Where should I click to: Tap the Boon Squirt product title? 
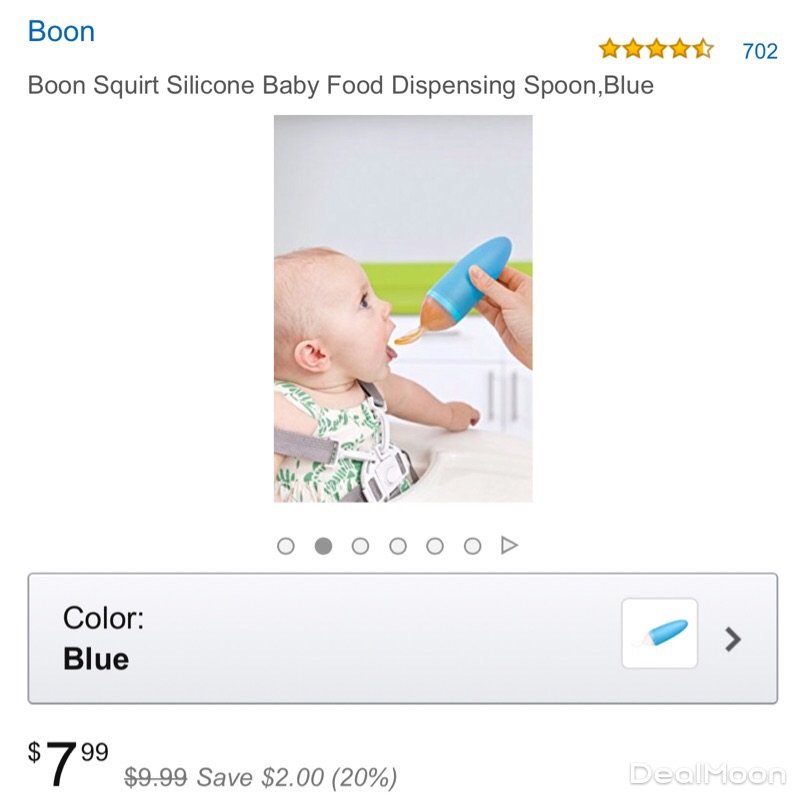click(340, 85)
